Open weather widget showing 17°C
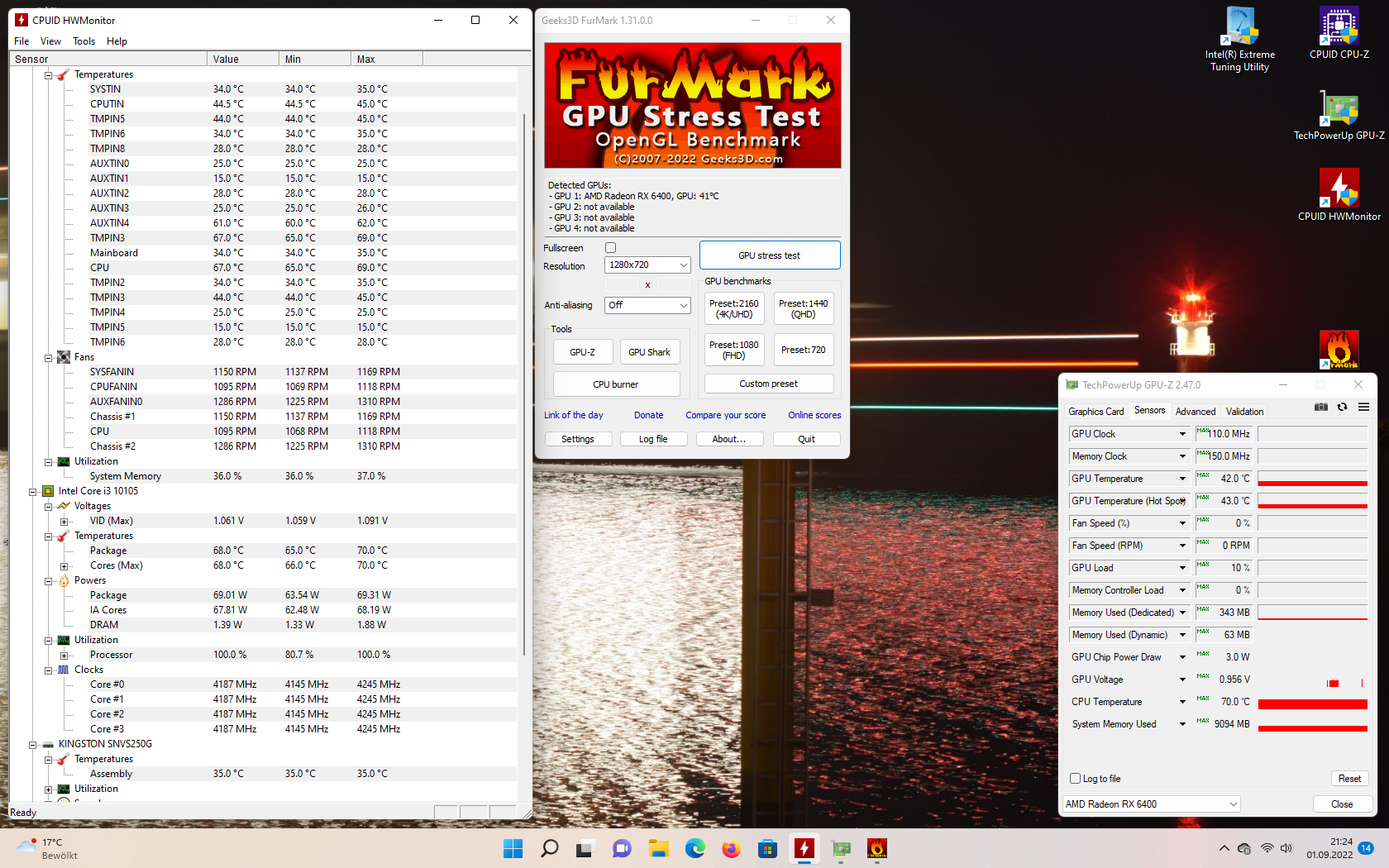Image resolution: width=1389 pixels, height=868 pixels. (x=48, y=848)
